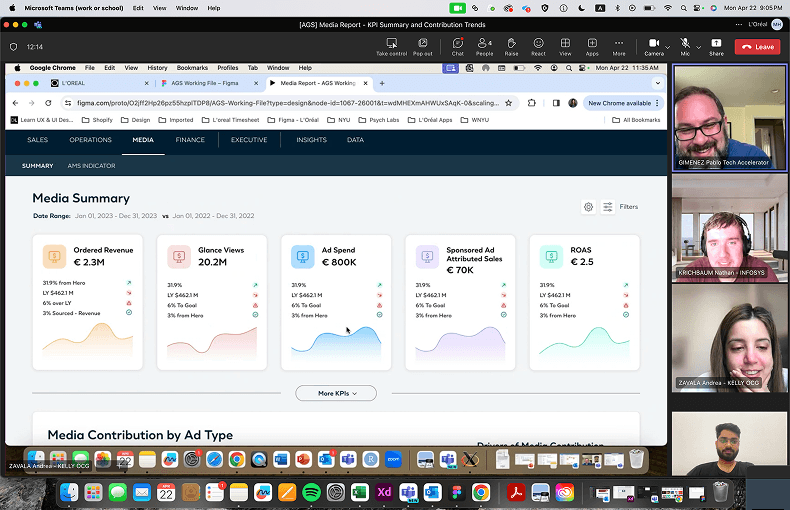Open the dashboard settings gear icon
This screenshot has height=510, width=790.
pos(588,207)
